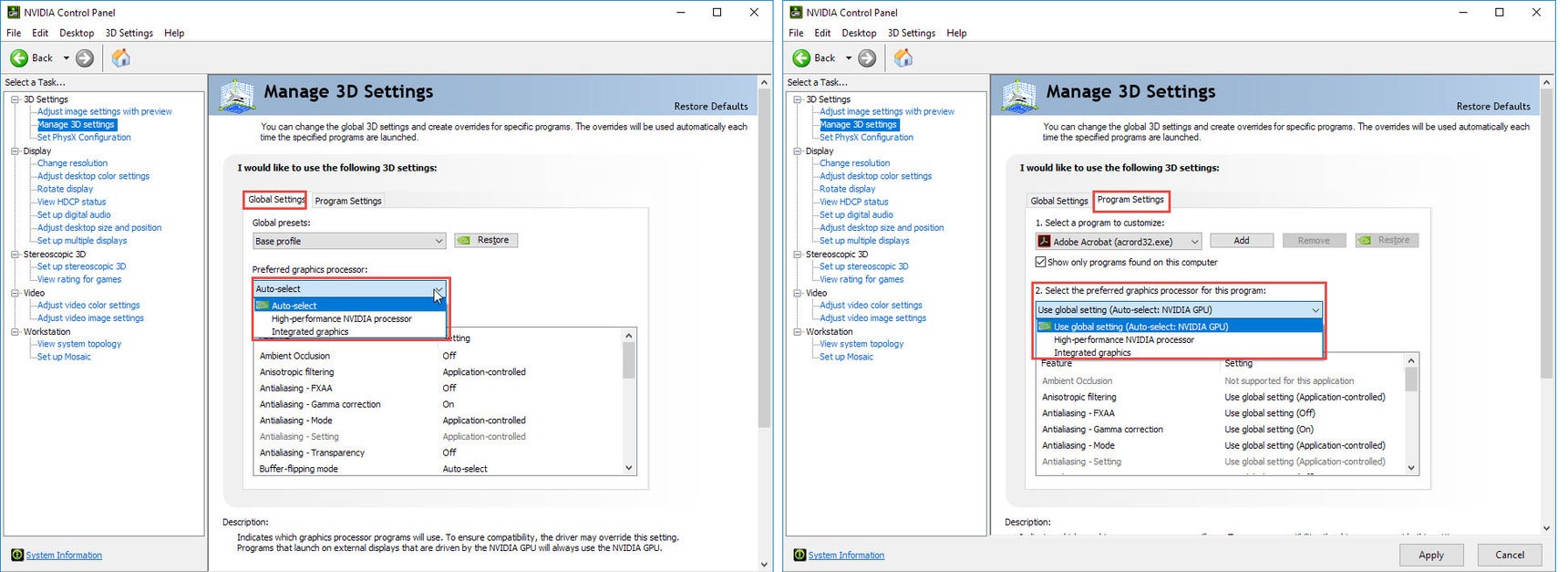
Task: Open Adjust video image settings, left window
Action: click(90, 318)
